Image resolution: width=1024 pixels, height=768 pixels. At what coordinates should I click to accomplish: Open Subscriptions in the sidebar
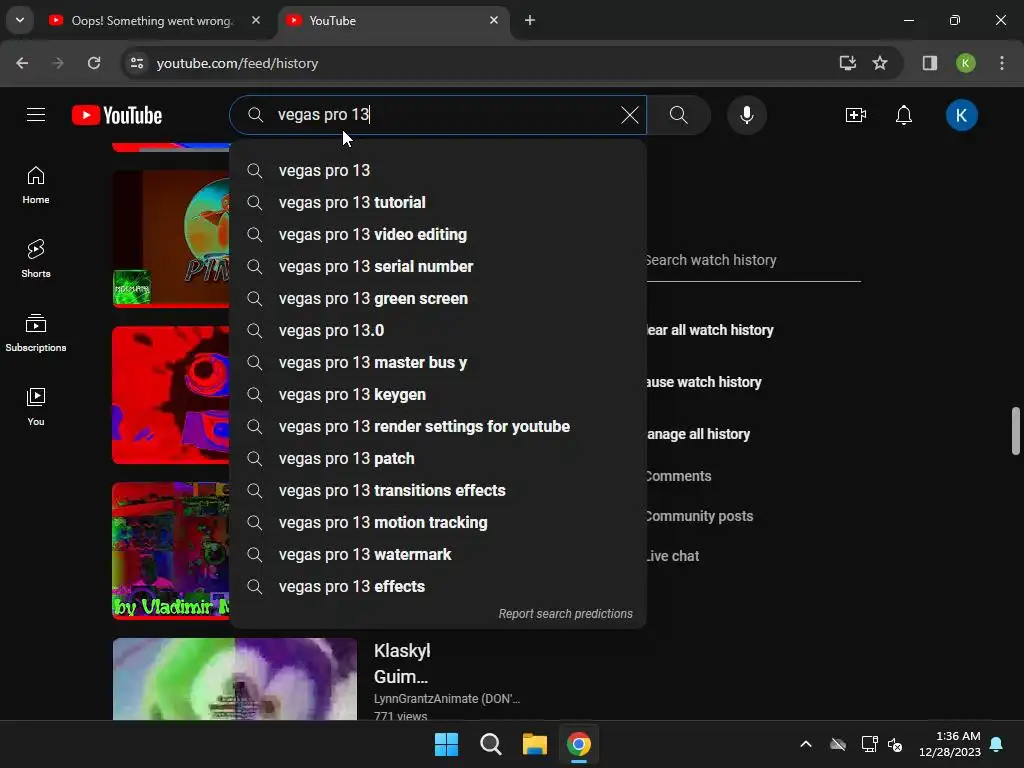click(x=36, y=333)
